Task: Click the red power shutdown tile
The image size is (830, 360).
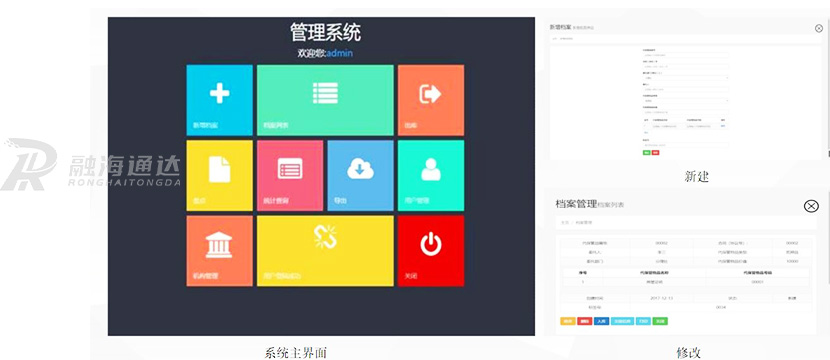Action: point(431,251)
